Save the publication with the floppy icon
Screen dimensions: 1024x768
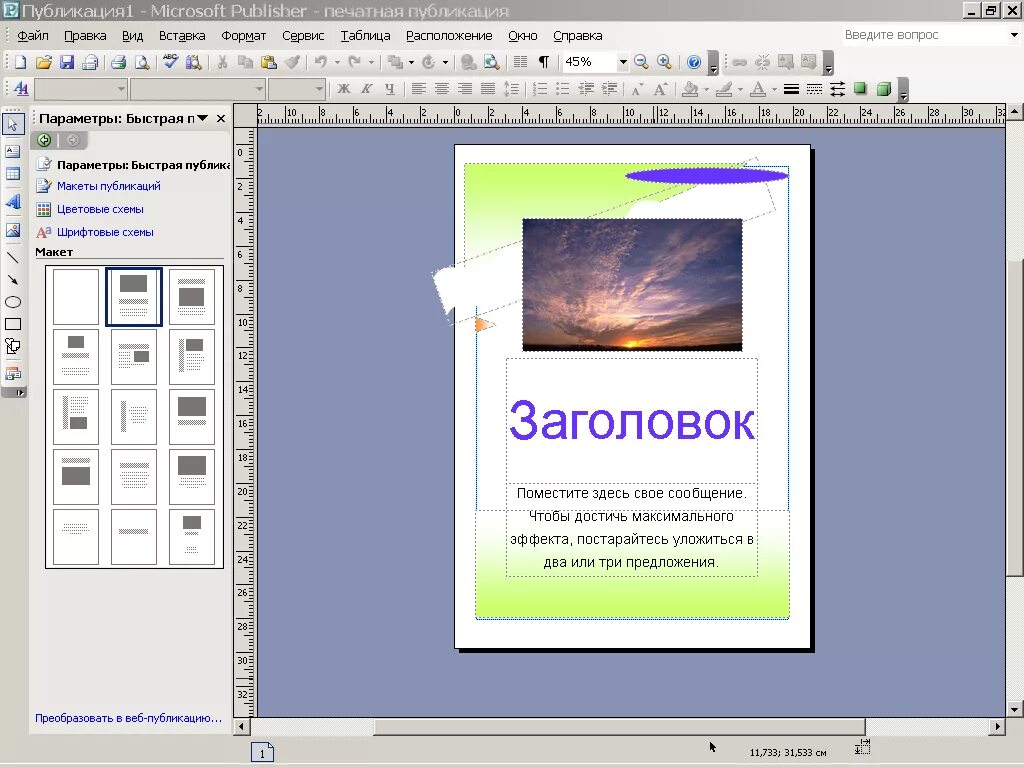(67, 63)
